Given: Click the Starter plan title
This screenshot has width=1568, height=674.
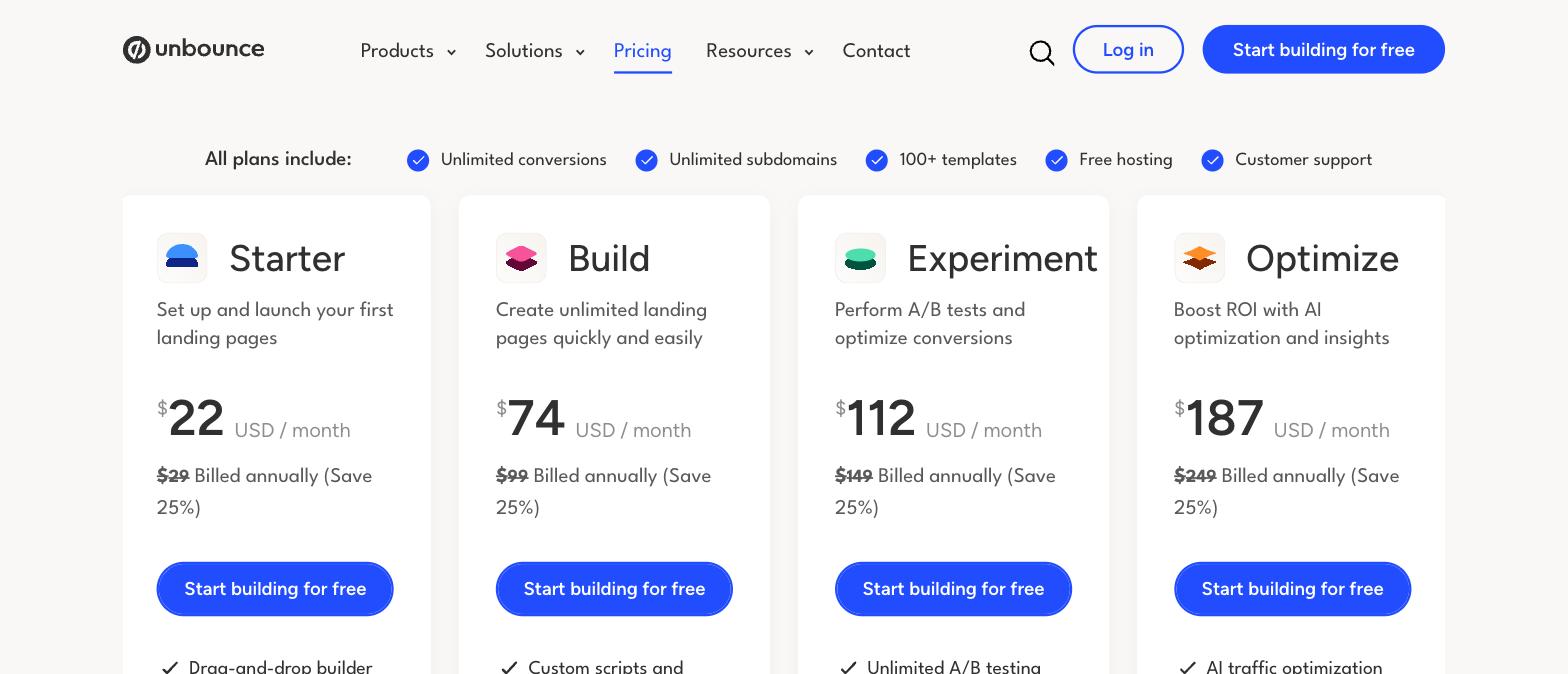Looking at the screenshot, I should pyautogui.click(x=287, y=258).
